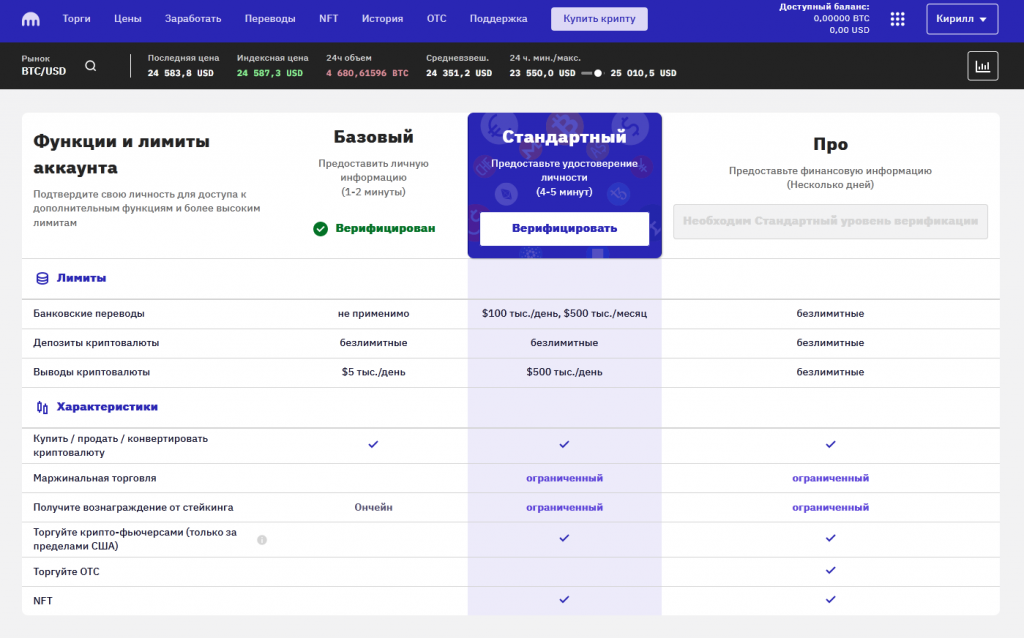Screen dimensions: 1024x638
Task: Open the apps grid menu icon
Action: tap(897, 19)
